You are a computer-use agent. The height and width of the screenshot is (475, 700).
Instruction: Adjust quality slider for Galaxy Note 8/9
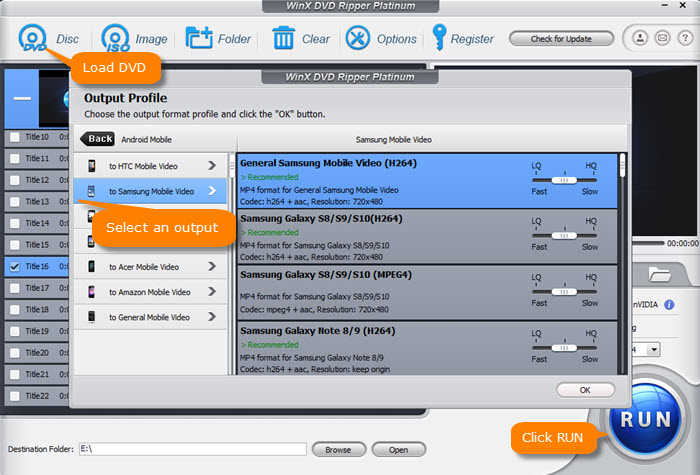coord(564,347)
